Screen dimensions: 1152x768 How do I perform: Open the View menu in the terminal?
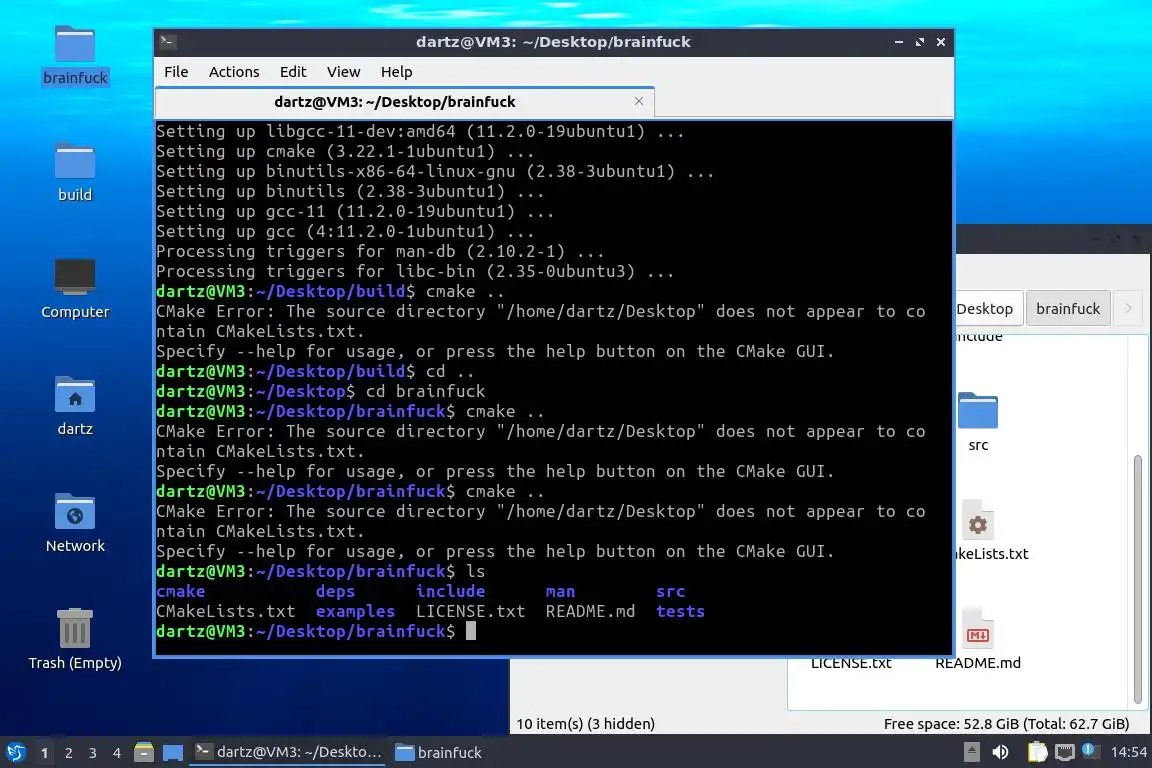[343, 72]
